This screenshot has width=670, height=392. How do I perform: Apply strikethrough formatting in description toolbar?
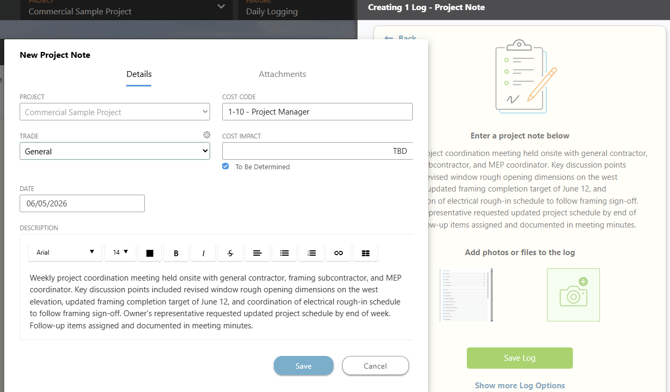230,253
